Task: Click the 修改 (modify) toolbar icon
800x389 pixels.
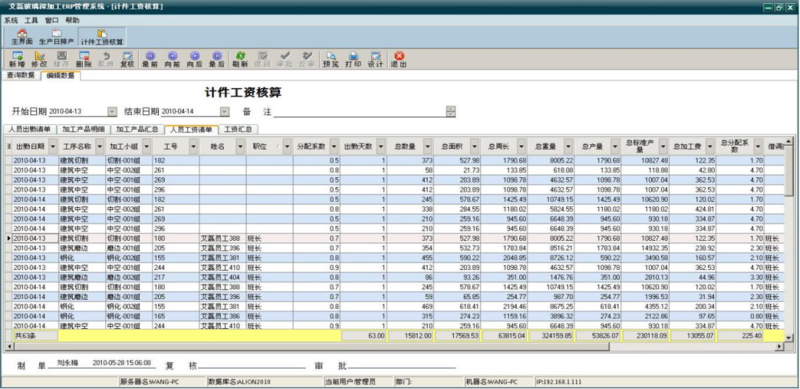Action: point(39,59)
